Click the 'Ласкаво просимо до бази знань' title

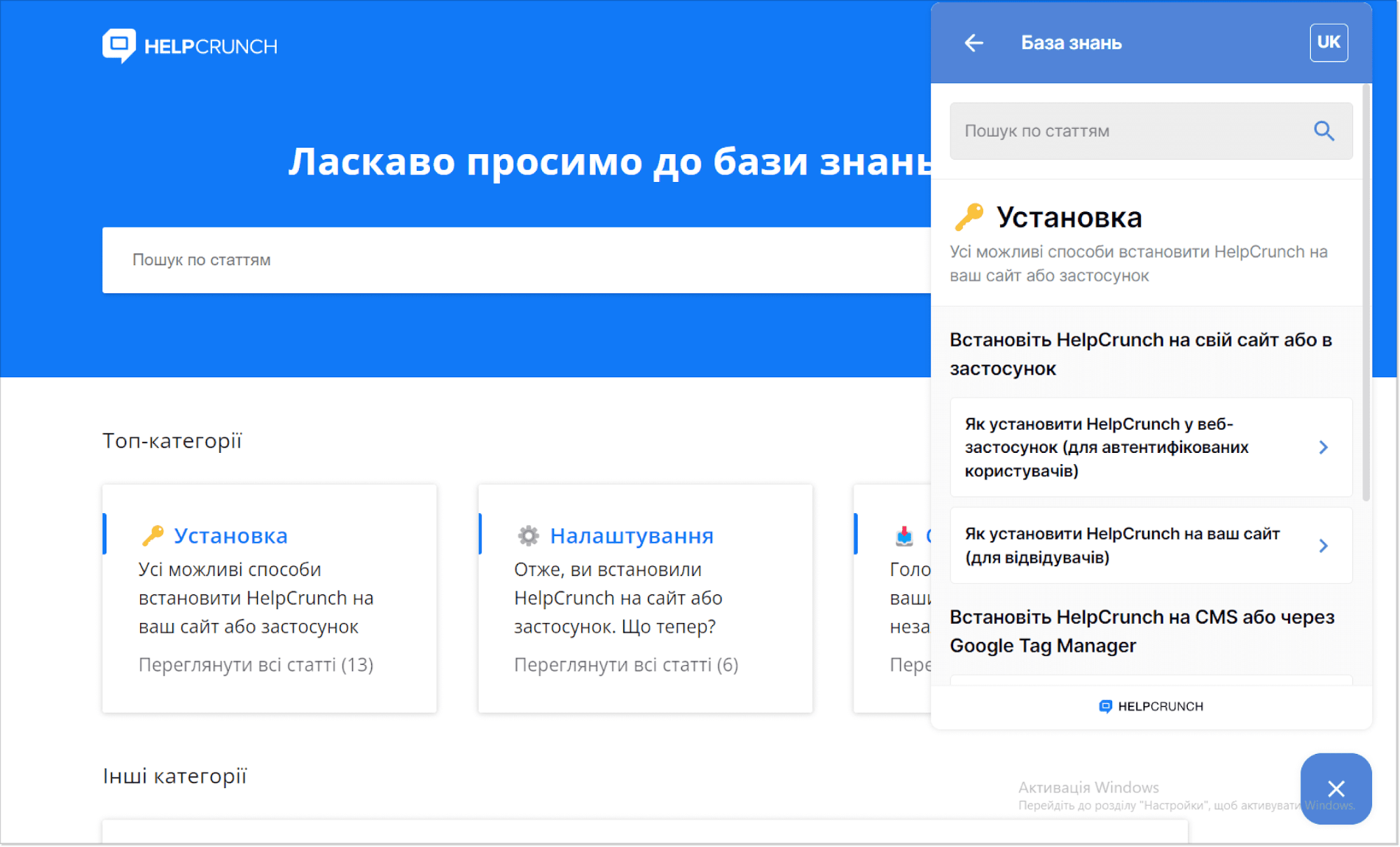coord(610,162)
